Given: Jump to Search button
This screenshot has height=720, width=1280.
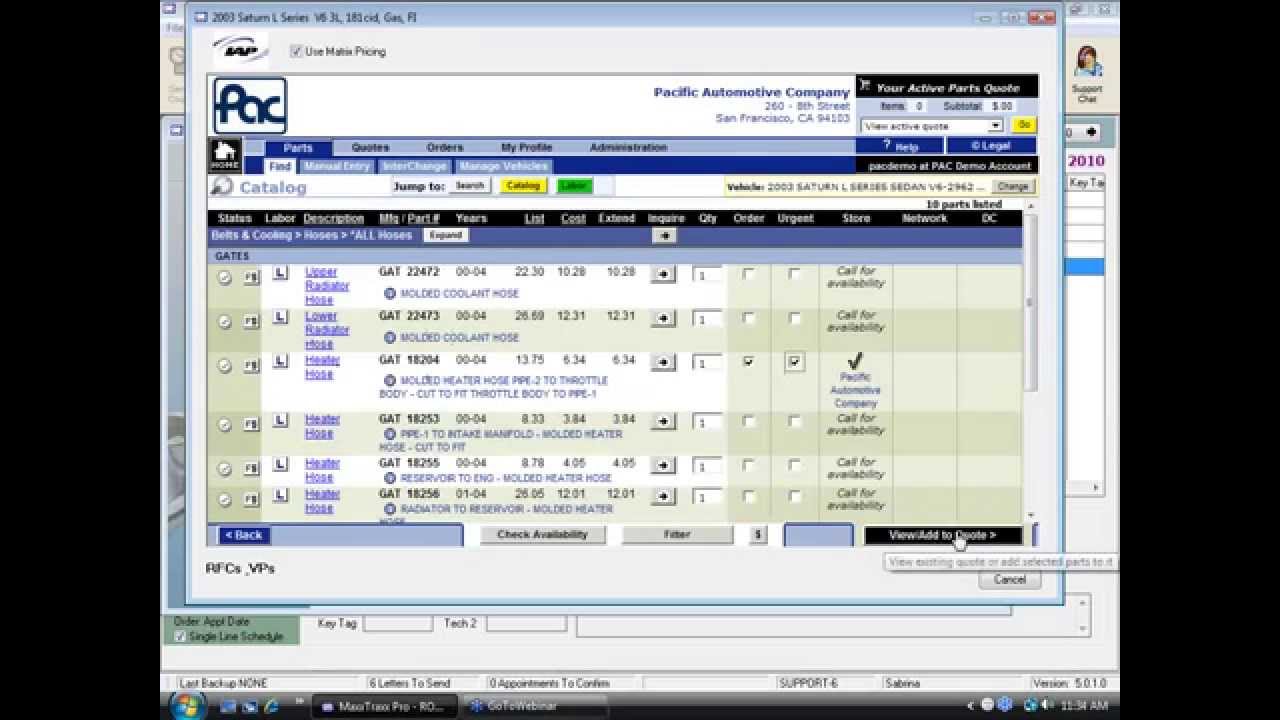Looking at the screenshot, I should [469, 186].
